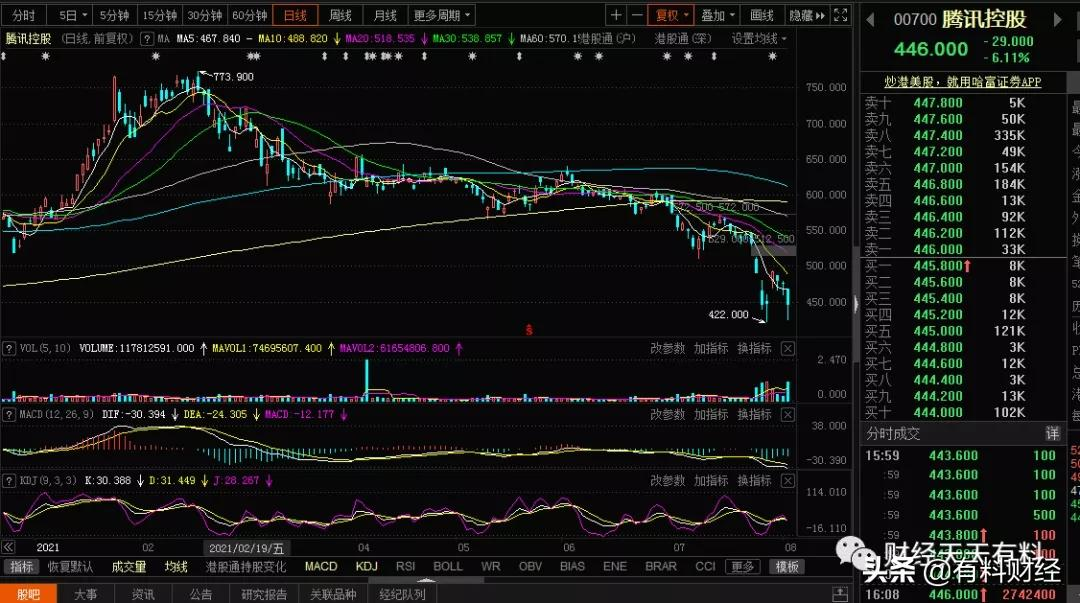The height and width of the screenshot is (603, 1080).
Task: Enter fullscreen chart mode icon
Action: (840, 14)
